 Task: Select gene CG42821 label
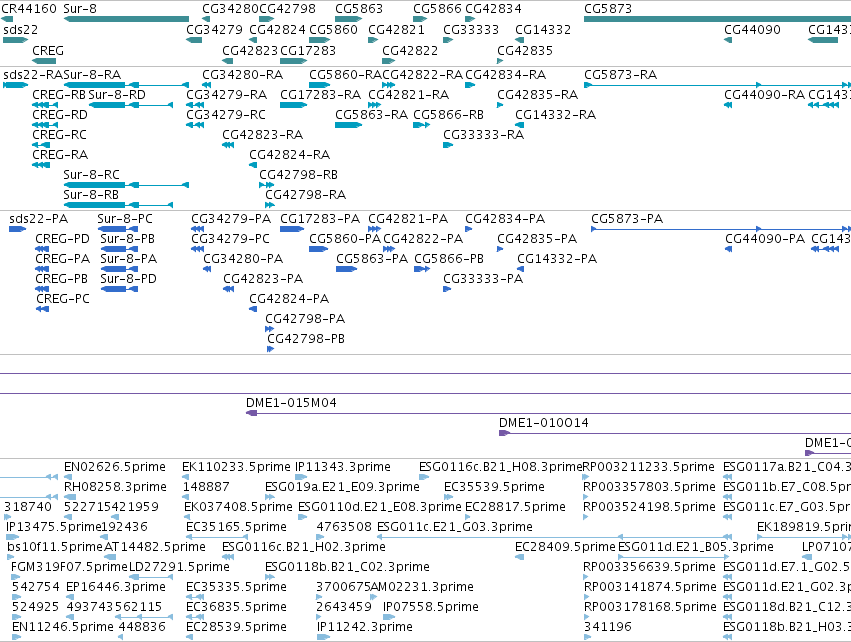pyautogui.click(x=396, y=29)
